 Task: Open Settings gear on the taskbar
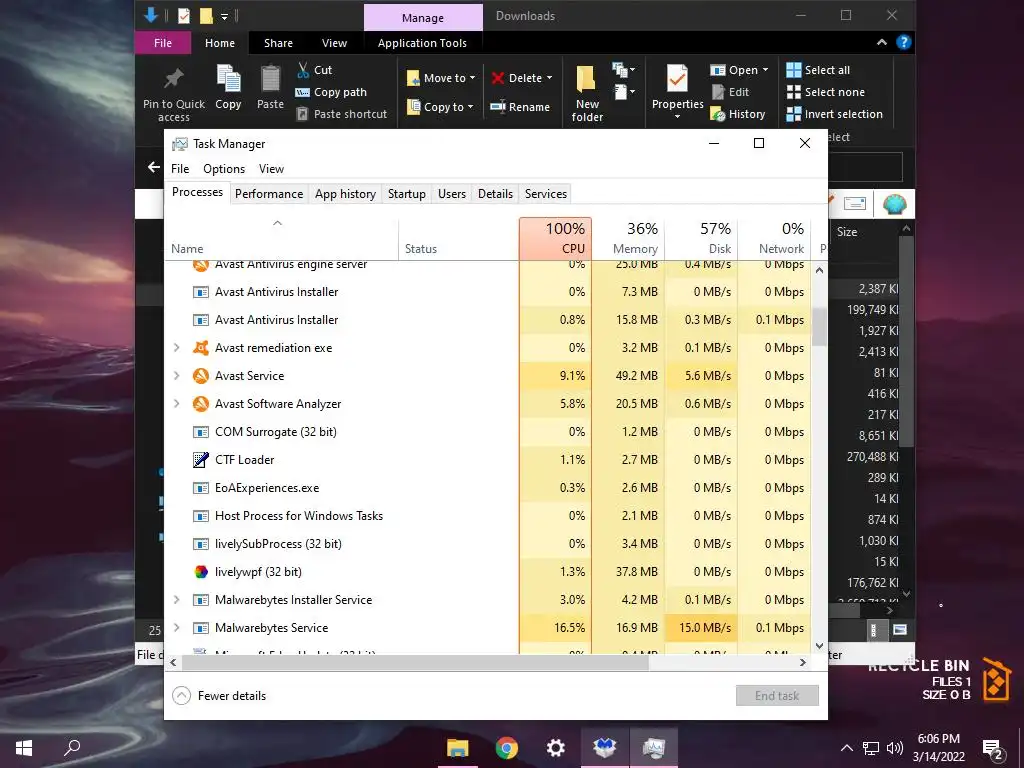tap(556, 747)
